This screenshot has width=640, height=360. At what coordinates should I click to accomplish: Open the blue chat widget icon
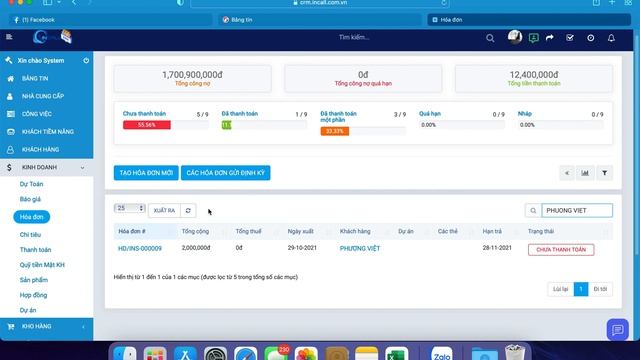tap(617, 329)
